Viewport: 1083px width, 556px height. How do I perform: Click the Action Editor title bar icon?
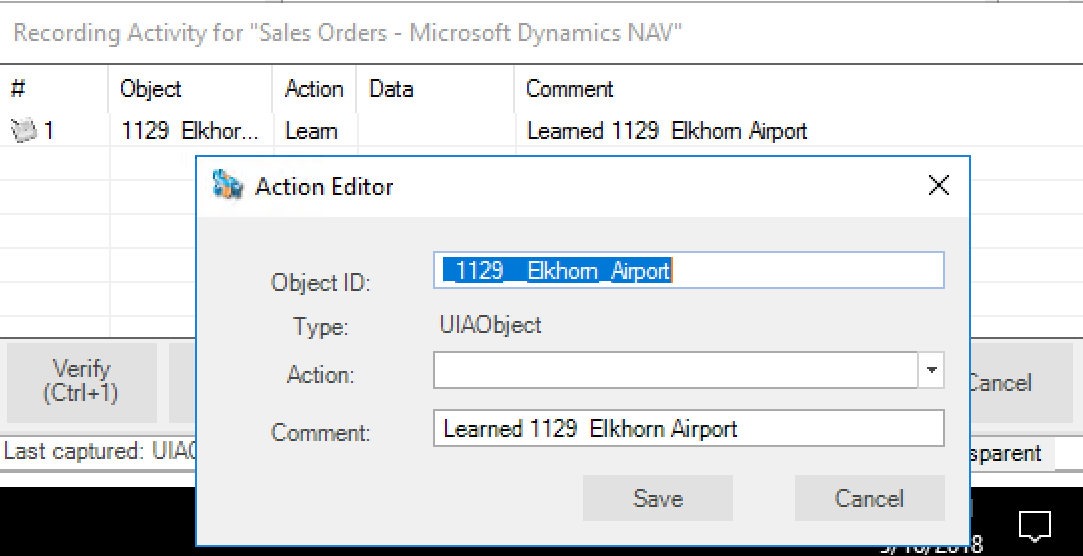[229, 186]
